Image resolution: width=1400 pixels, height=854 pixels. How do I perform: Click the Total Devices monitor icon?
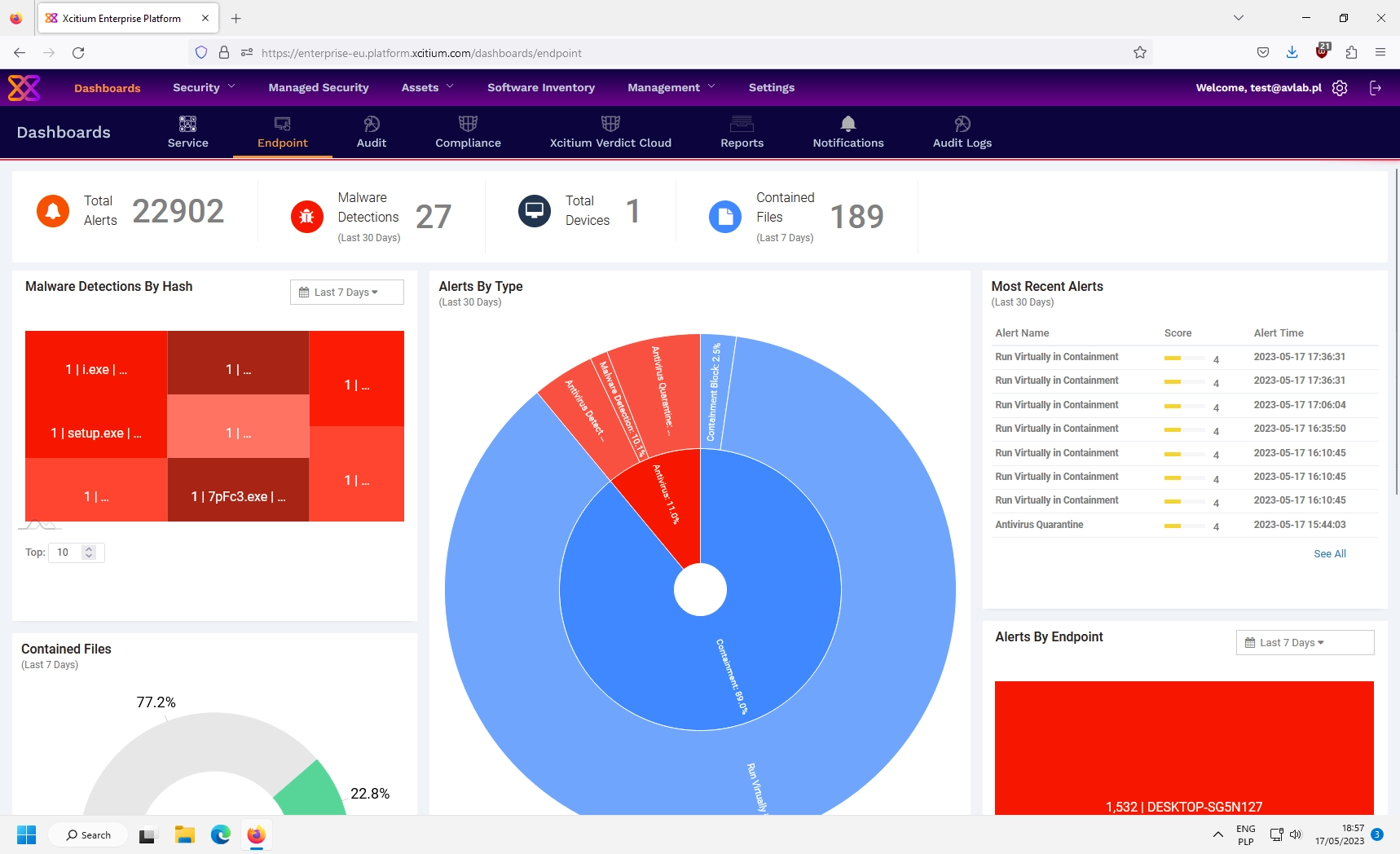tap(535, 211)
